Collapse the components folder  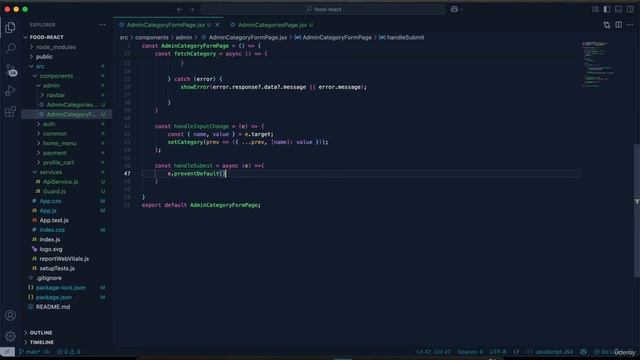click(x=56, y=76)
